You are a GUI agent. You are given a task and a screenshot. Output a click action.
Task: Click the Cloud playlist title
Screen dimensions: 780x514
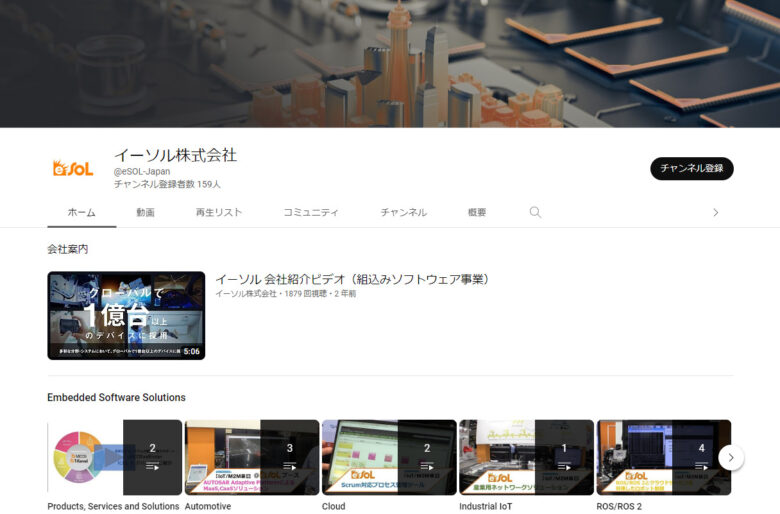(333, 506)
